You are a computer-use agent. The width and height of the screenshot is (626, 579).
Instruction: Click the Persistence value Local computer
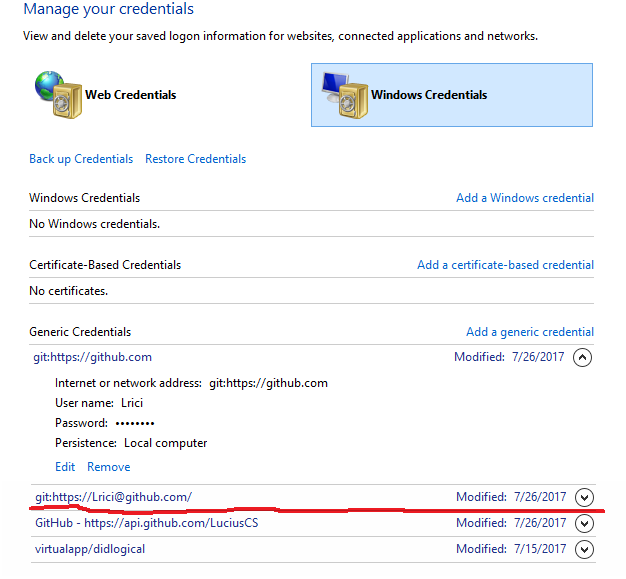tap(165, 443)
